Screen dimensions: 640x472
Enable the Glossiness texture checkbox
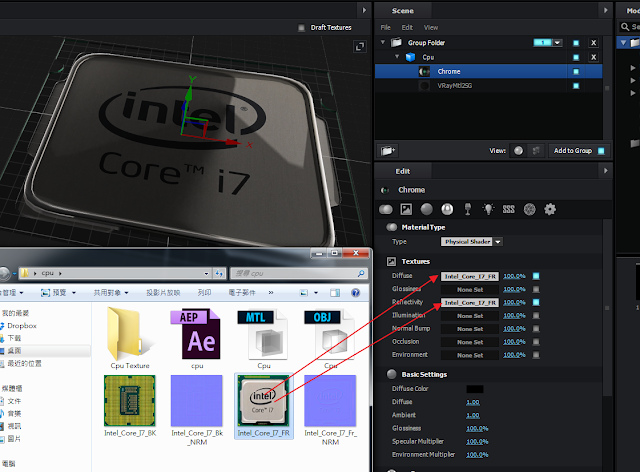pyautogui.click(x=536, y=289)
